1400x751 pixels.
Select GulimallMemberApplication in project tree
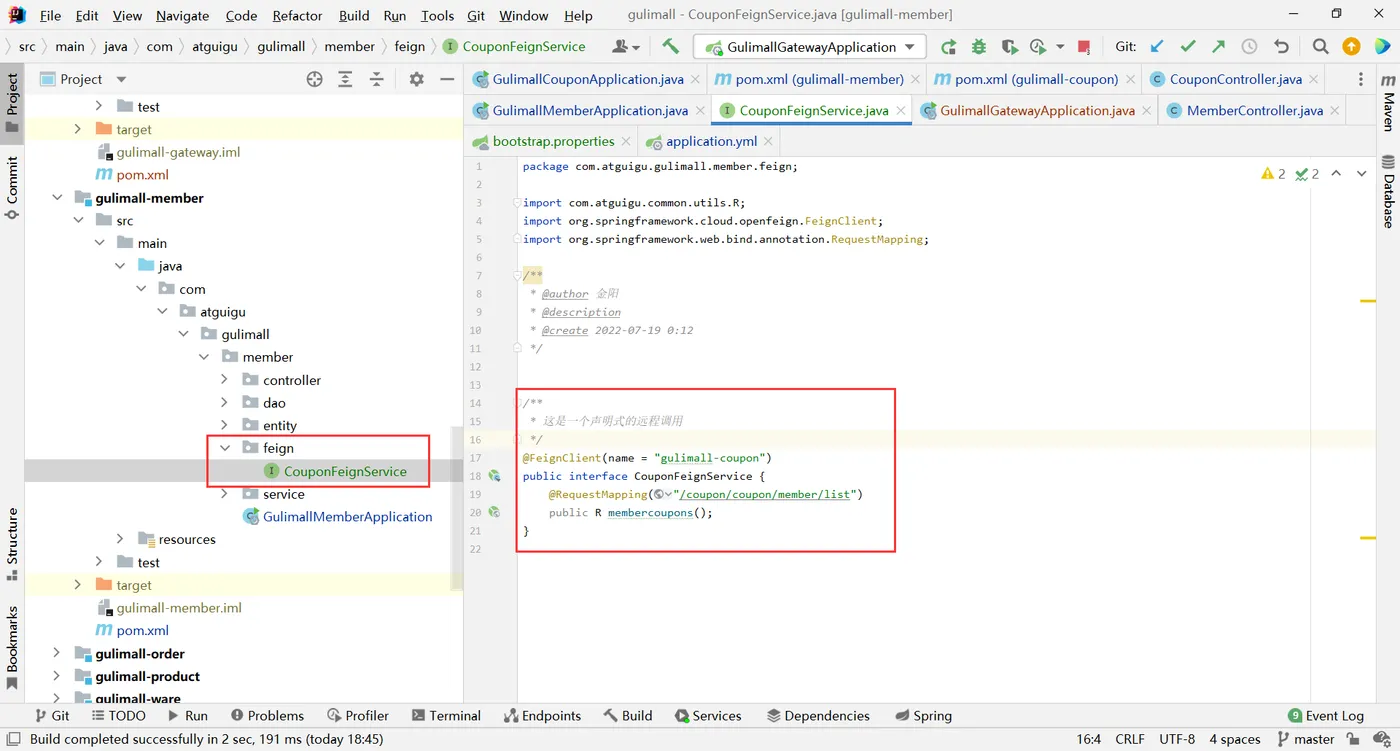[x=347, y=516]
